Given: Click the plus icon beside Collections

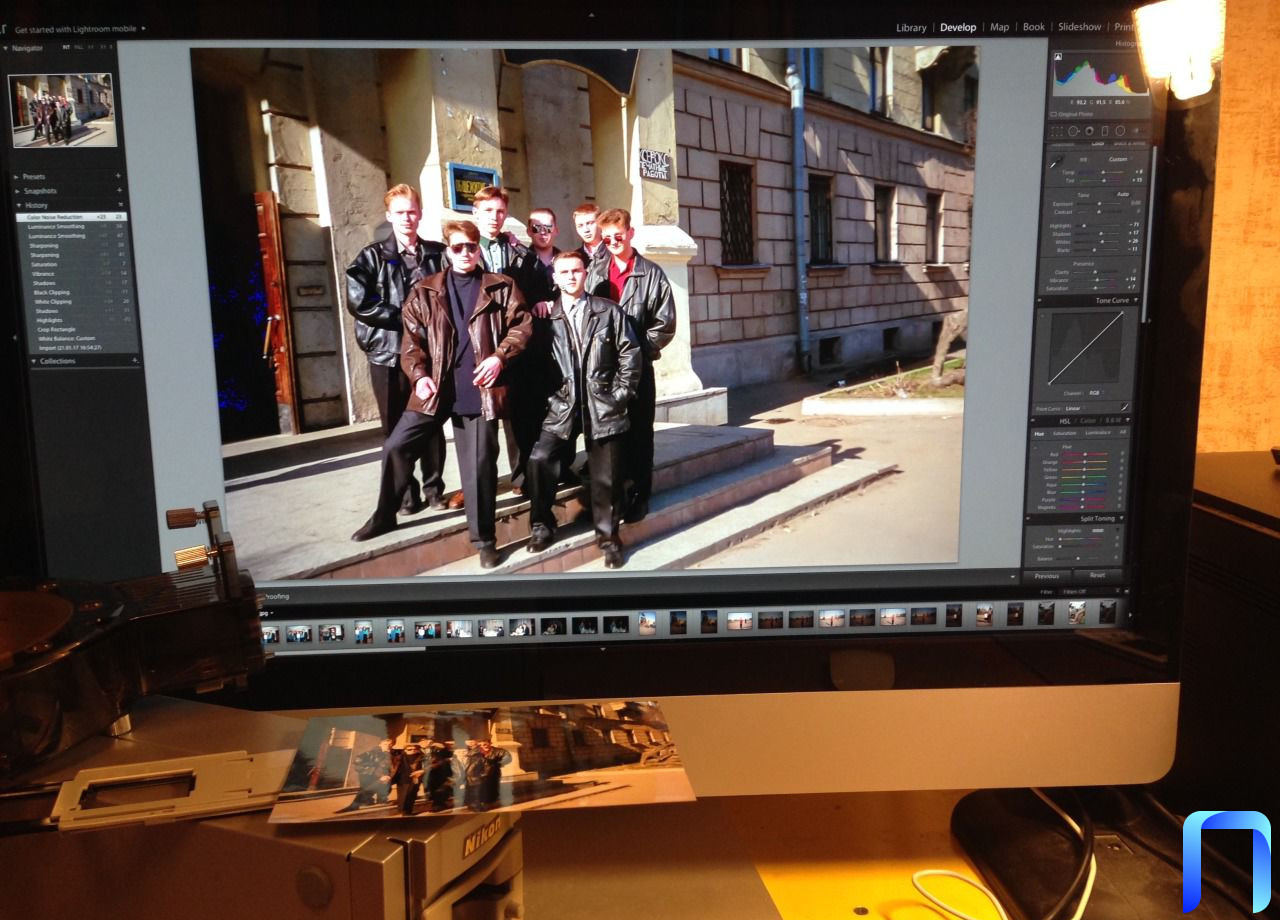Looking at the screenshot, I should click(x=135, y=359).
